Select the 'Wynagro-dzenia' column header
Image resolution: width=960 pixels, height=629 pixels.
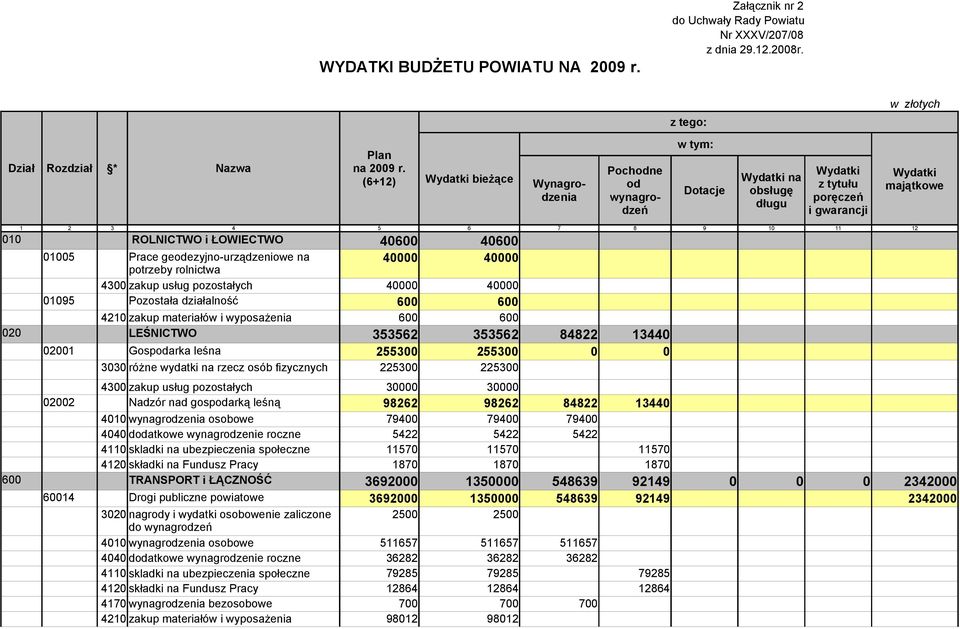(559, 190)
